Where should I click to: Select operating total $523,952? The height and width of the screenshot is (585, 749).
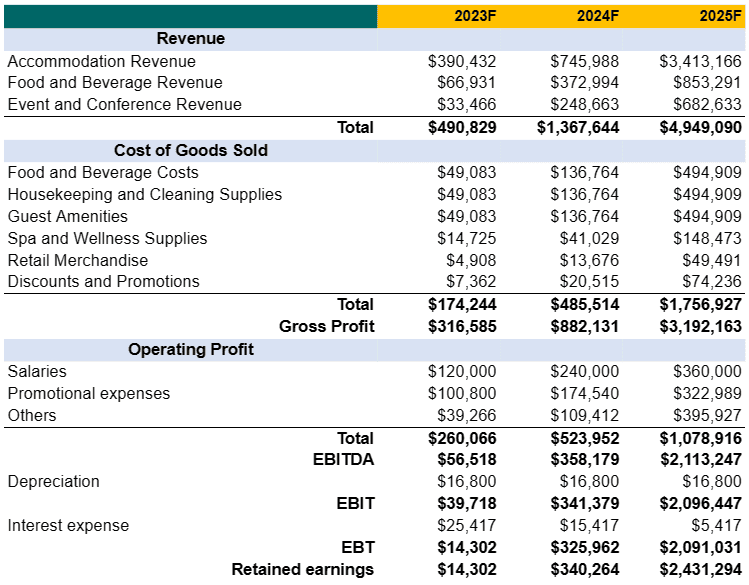(x=584, y=438)
